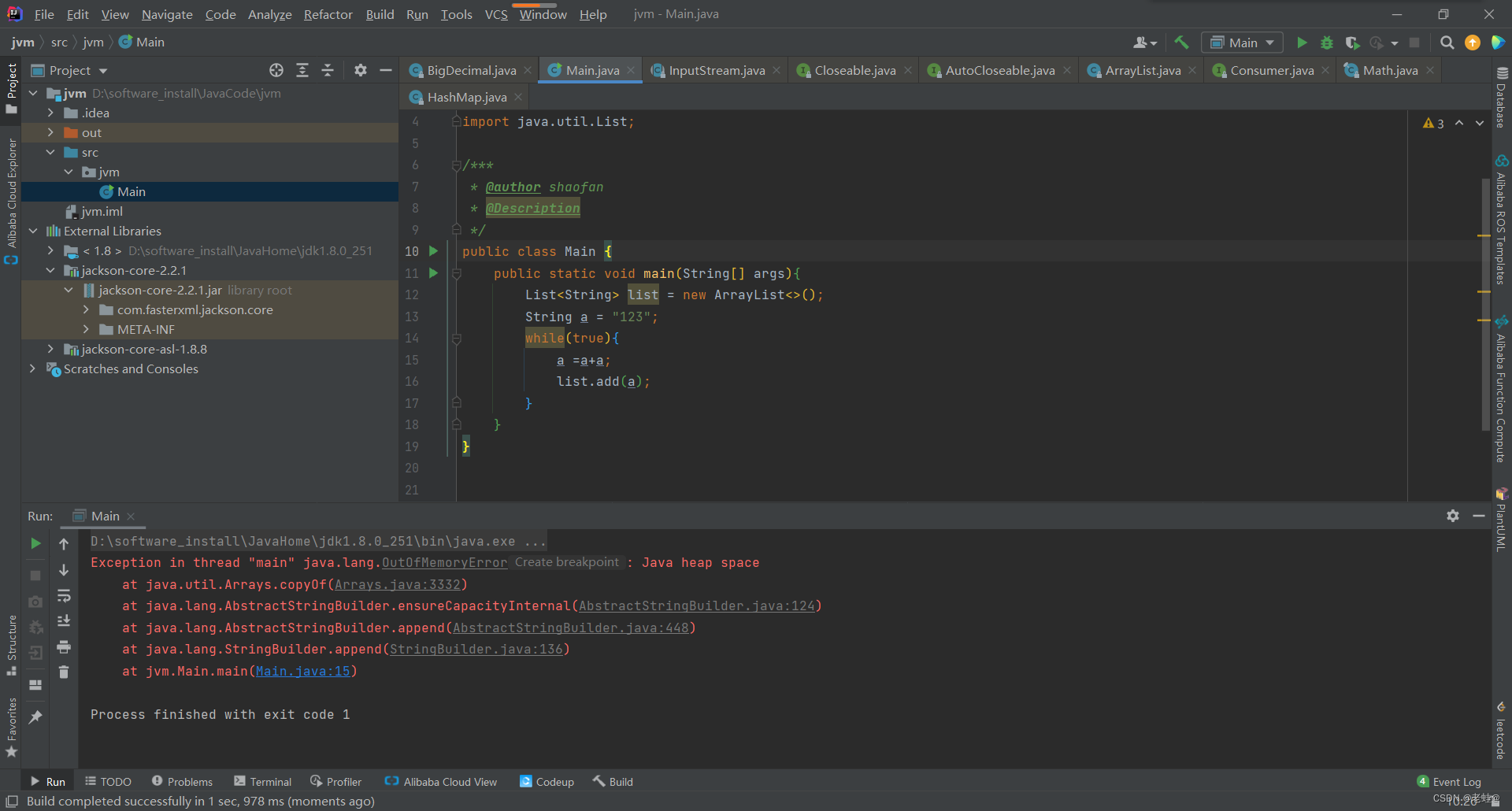Toggle soft-wrap in Run console

coord(64,596)
